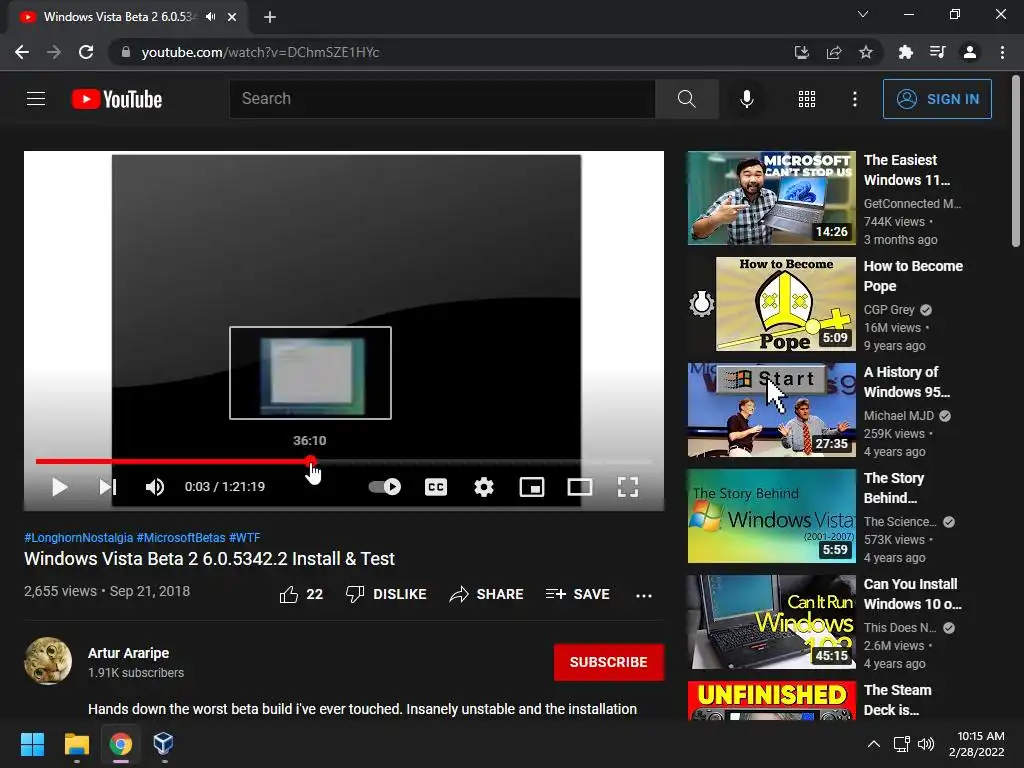This screenshot has height=768, width=1024.
Task: Open File Explorer from the taskbar
Action: (x=76, y=744)
